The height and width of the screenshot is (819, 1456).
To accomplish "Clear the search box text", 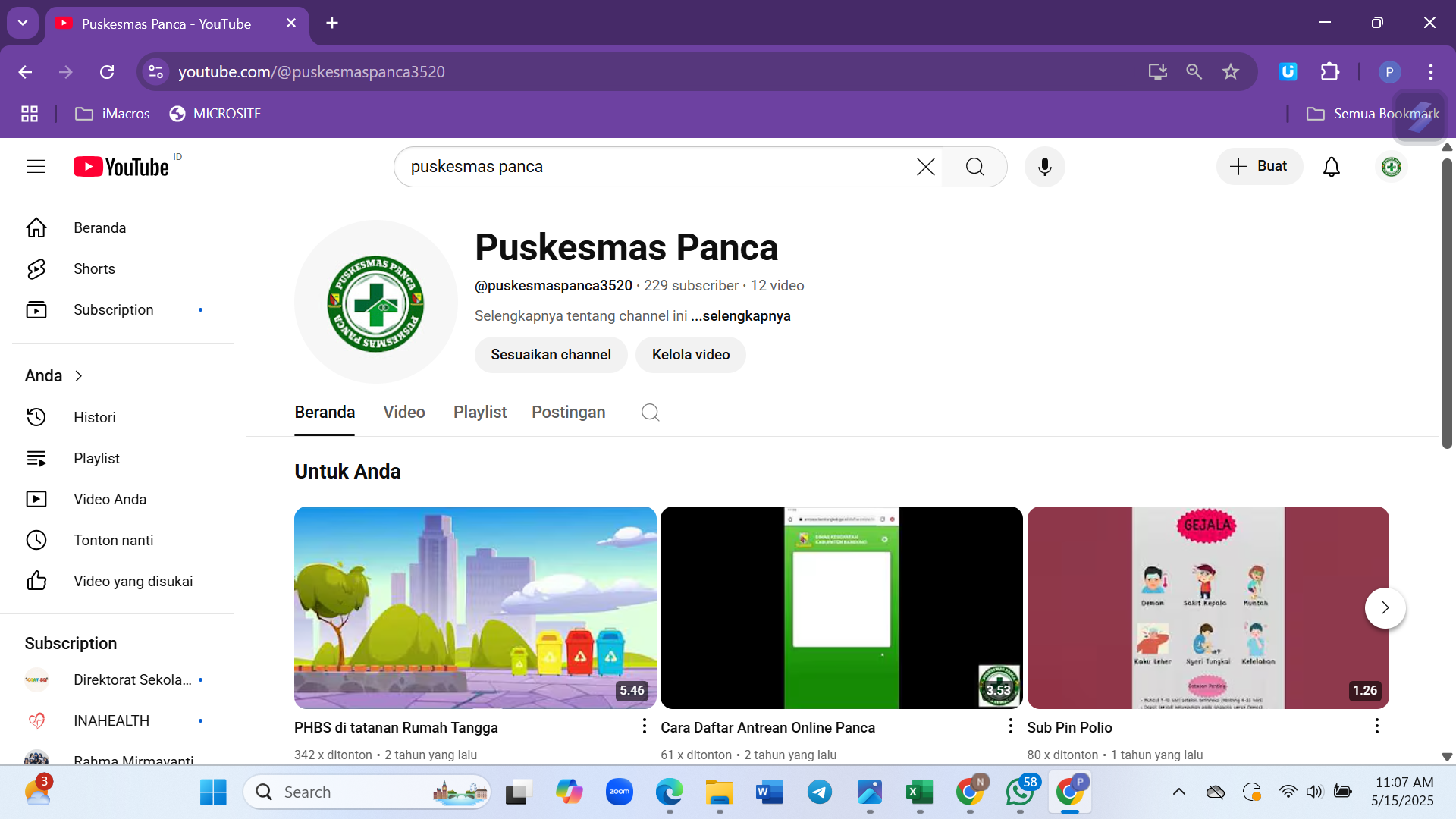I will pyautogui.click(x=925, y=166).
